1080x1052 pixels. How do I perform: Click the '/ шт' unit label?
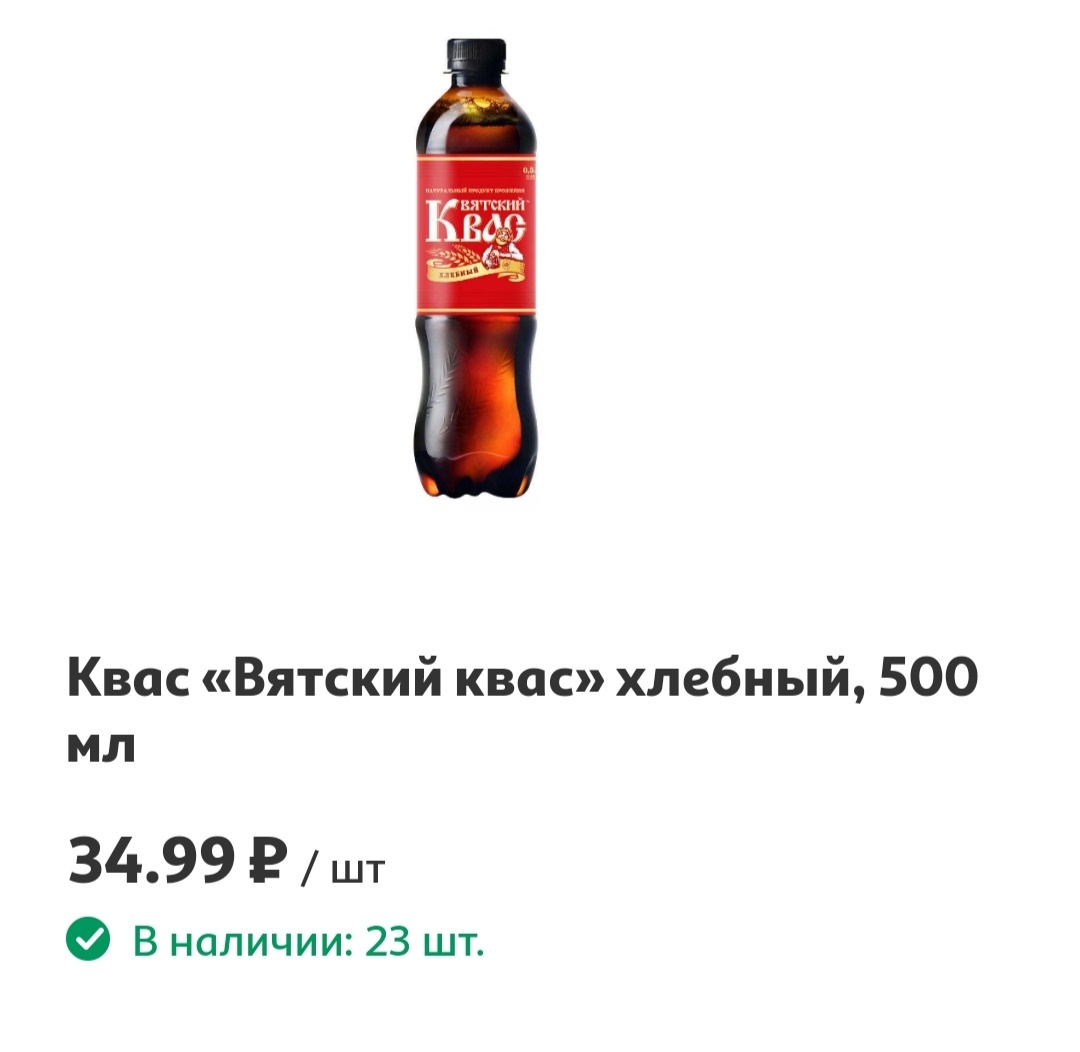342,869
